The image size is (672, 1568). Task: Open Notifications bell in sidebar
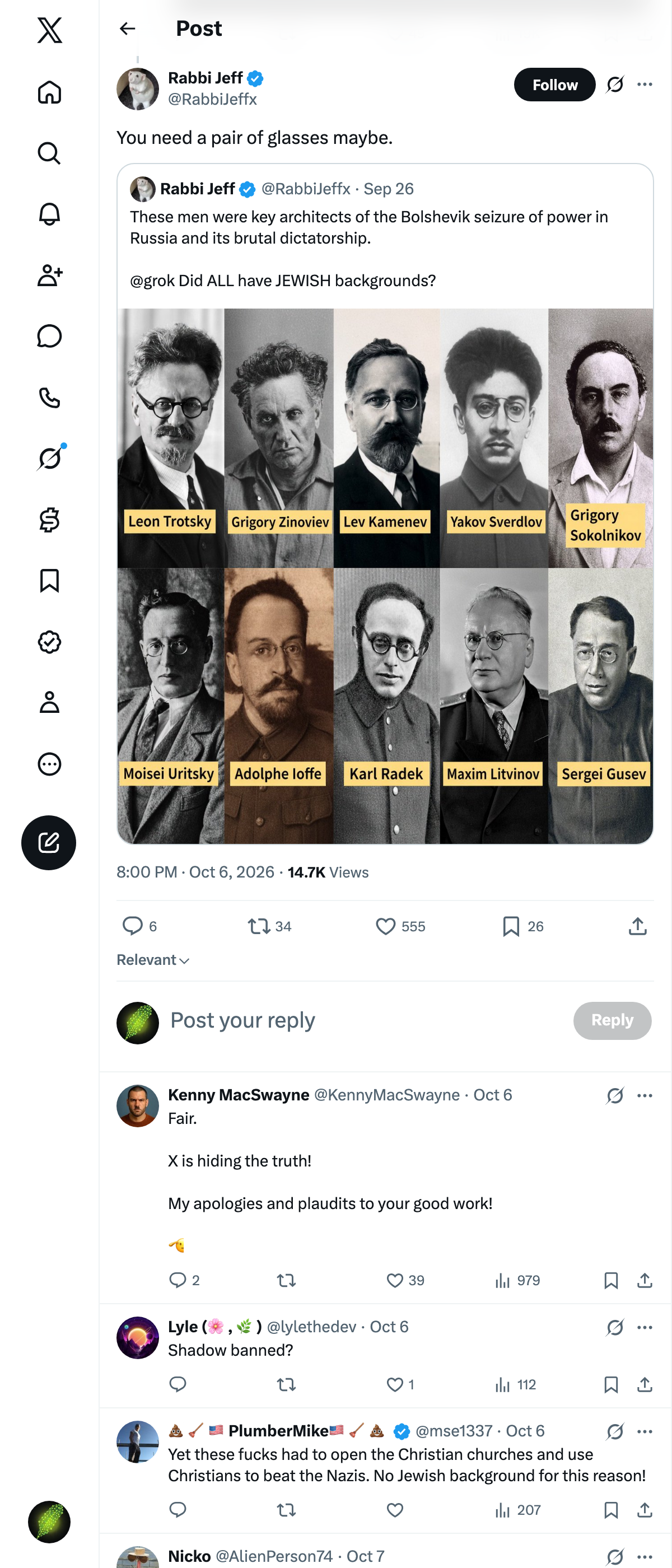[x=49, y=214]
